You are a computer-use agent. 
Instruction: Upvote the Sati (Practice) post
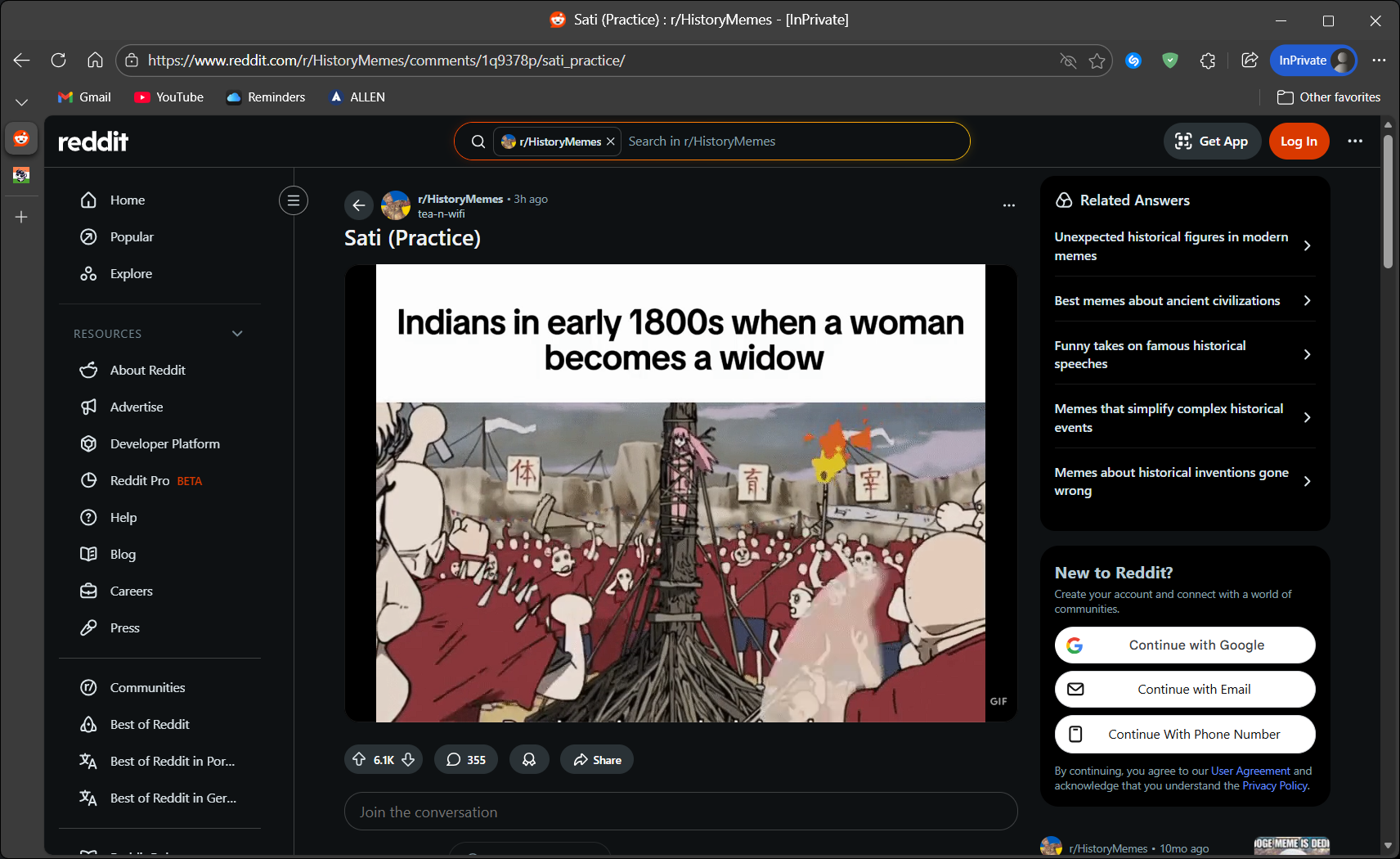pyautogui.click(x=359, y=760)
